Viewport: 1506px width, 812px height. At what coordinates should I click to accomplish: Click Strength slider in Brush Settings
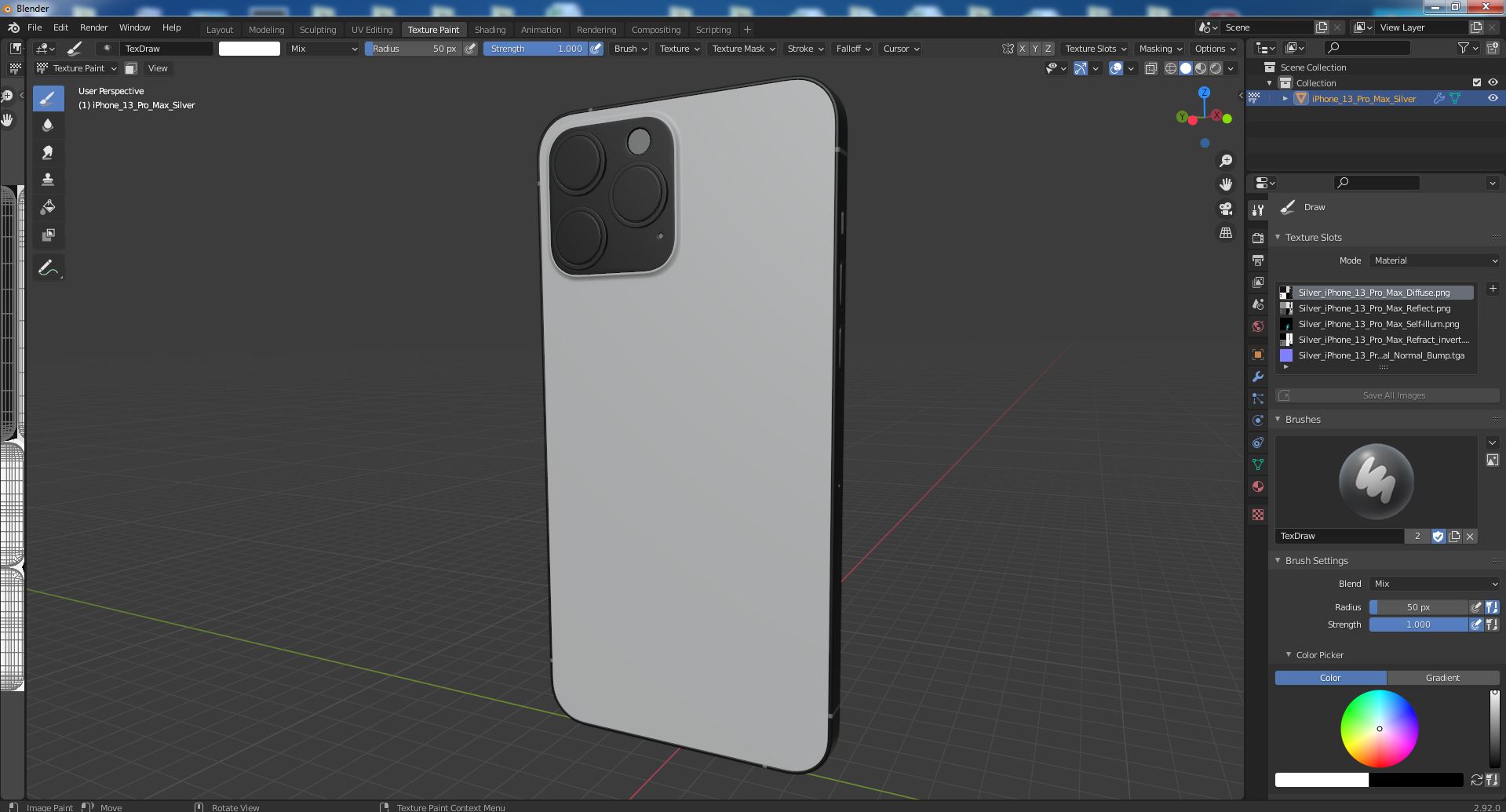point(1418,624)
